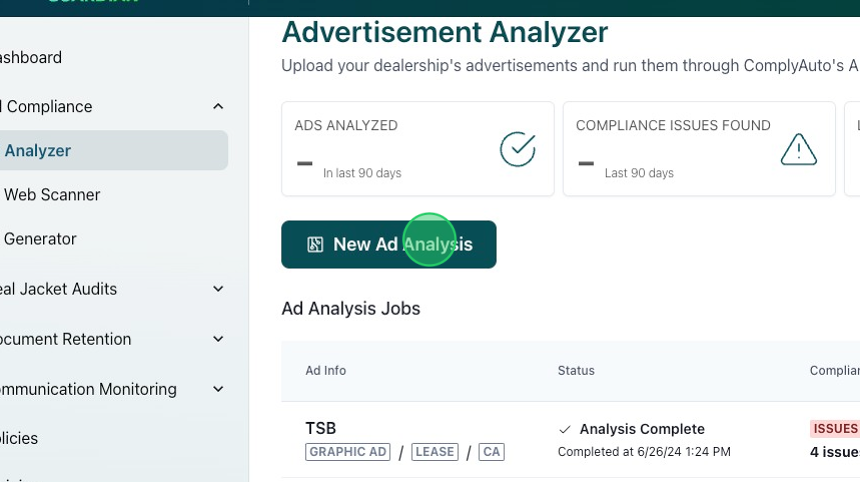Screen dimensions: 860x482
Task: Click the warning triangle icon for compliance issues
Action: click(798, 149)
